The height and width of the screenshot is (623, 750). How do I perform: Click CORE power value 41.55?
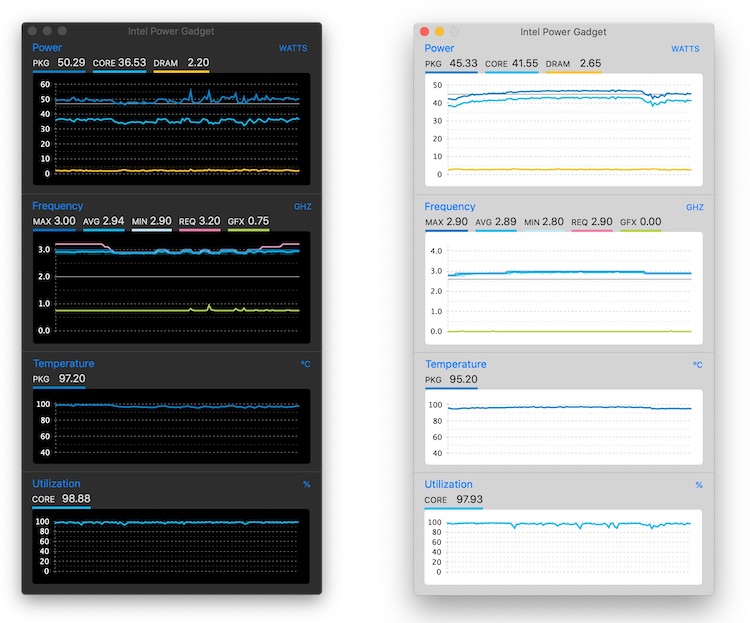click(525, 64)
